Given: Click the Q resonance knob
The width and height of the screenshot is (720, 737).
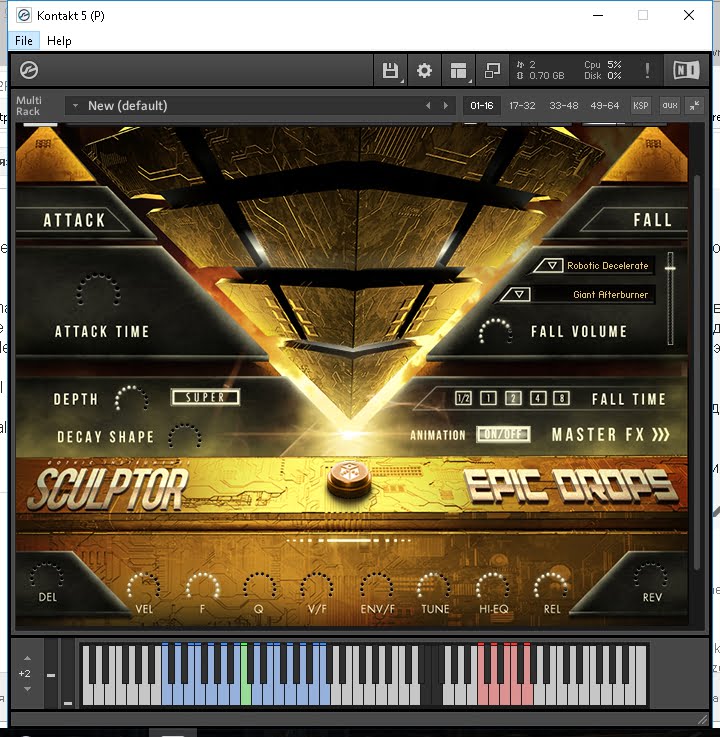Looking at the screenshot, I should tap(259, 587).
